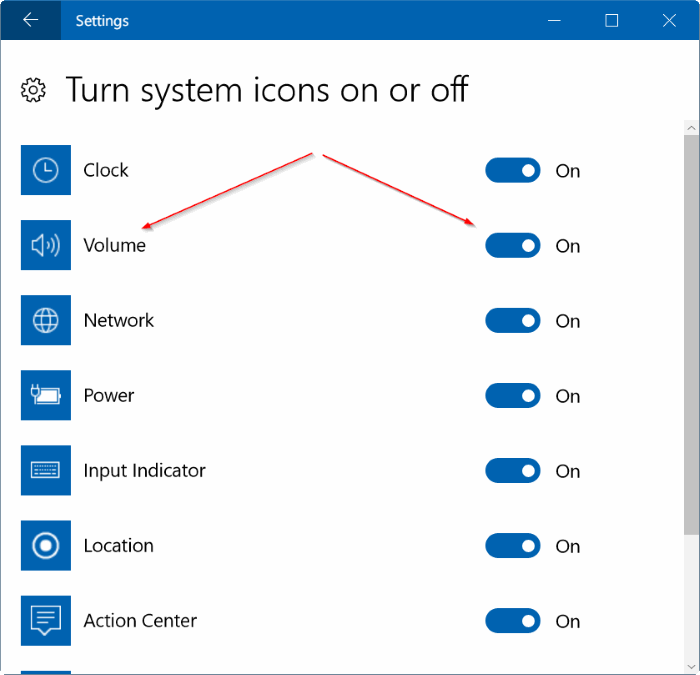Screen dimensions: 700x675
Task: Click the Settings window title text
Action: coord(102,21)
